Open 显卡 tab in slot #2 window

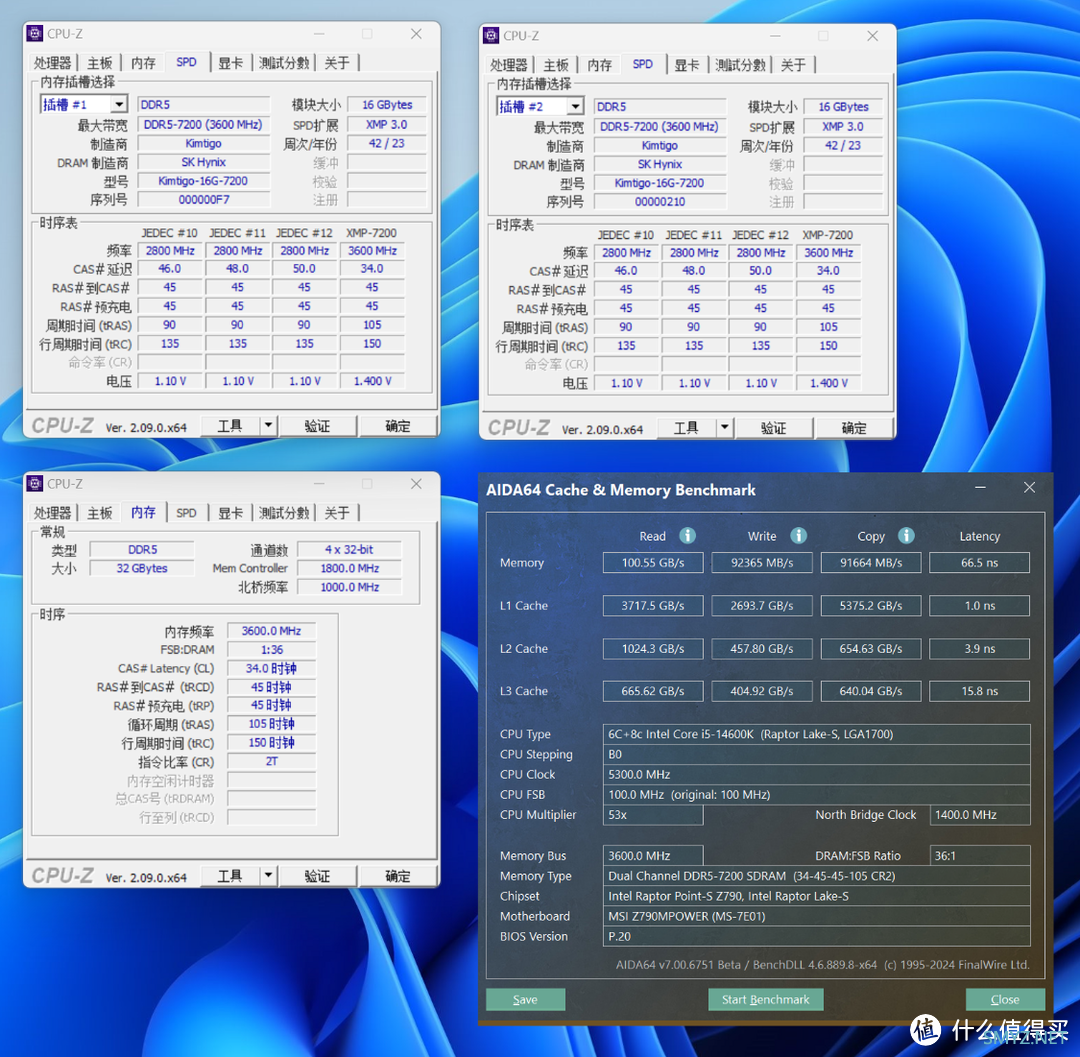point(687,65)
